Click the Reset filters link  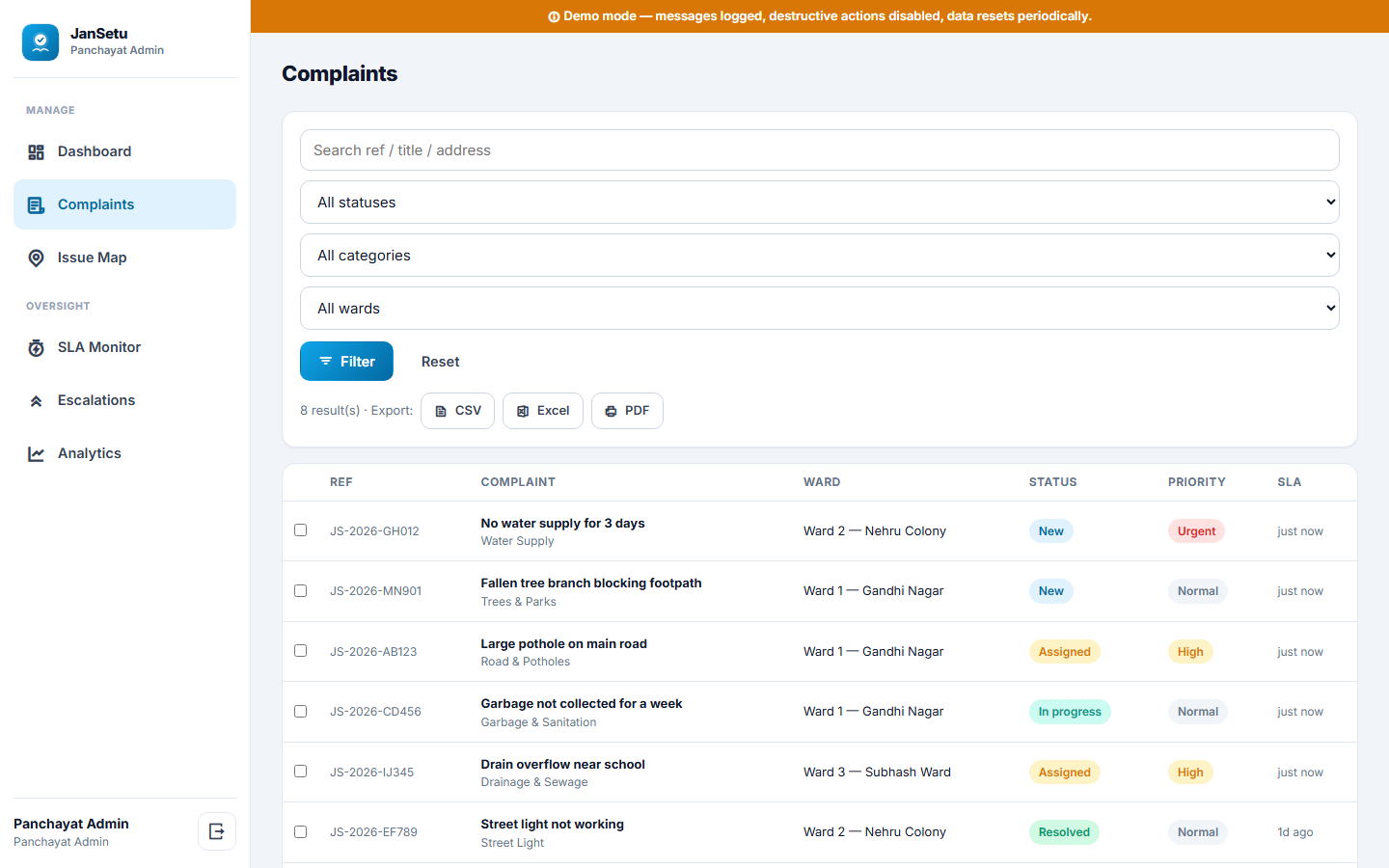click(440, 362)
